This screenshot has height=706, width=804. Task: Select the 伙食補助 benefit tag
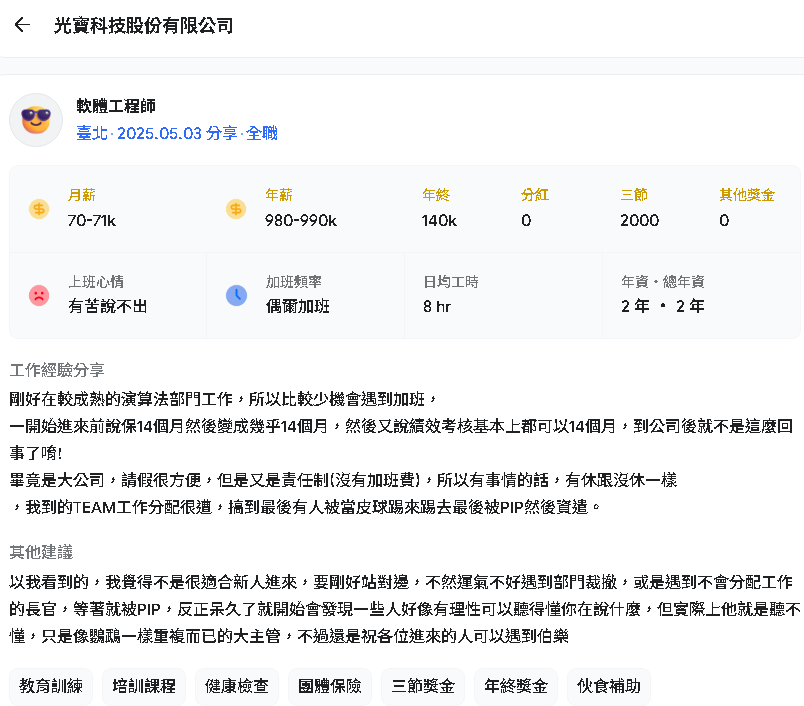click(x=609, y=686)
